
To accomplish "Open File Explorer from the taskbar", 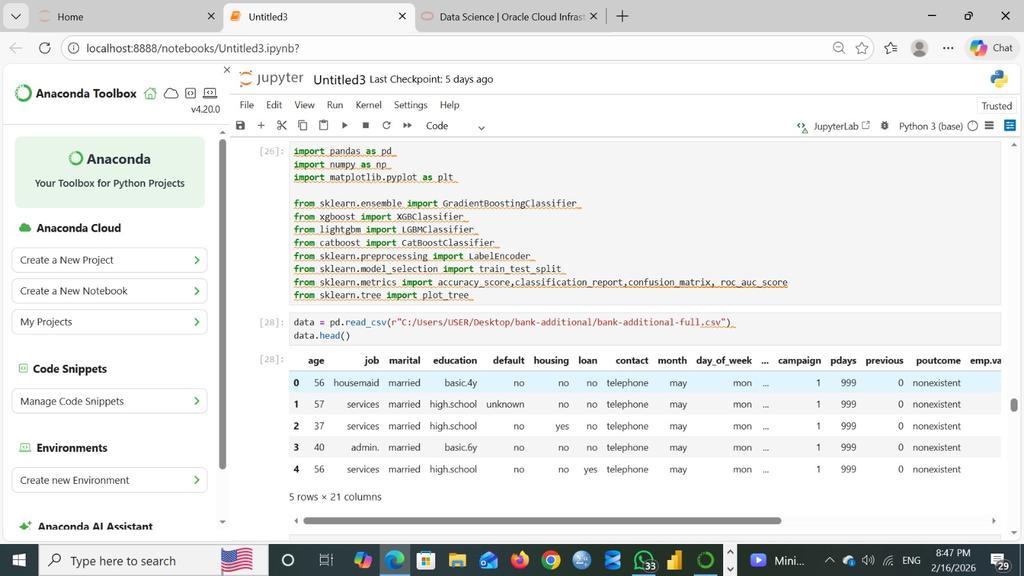I will (x=457, y=560).
